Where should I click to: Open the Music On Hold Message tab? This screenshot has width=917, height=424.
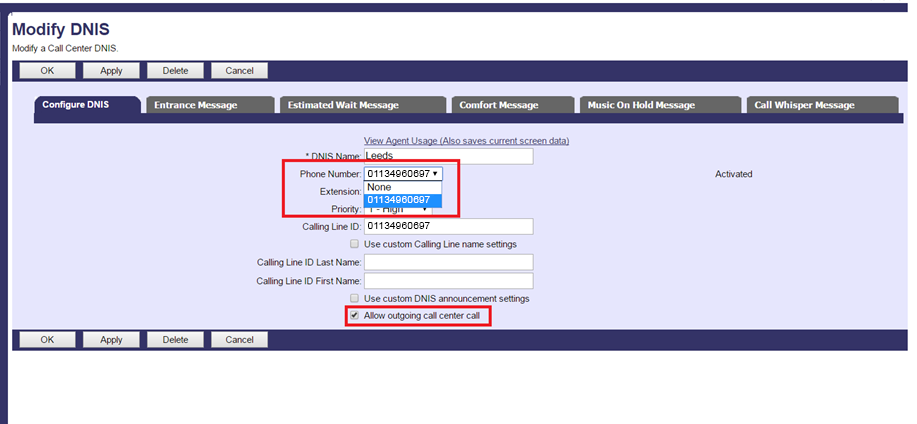660,105
